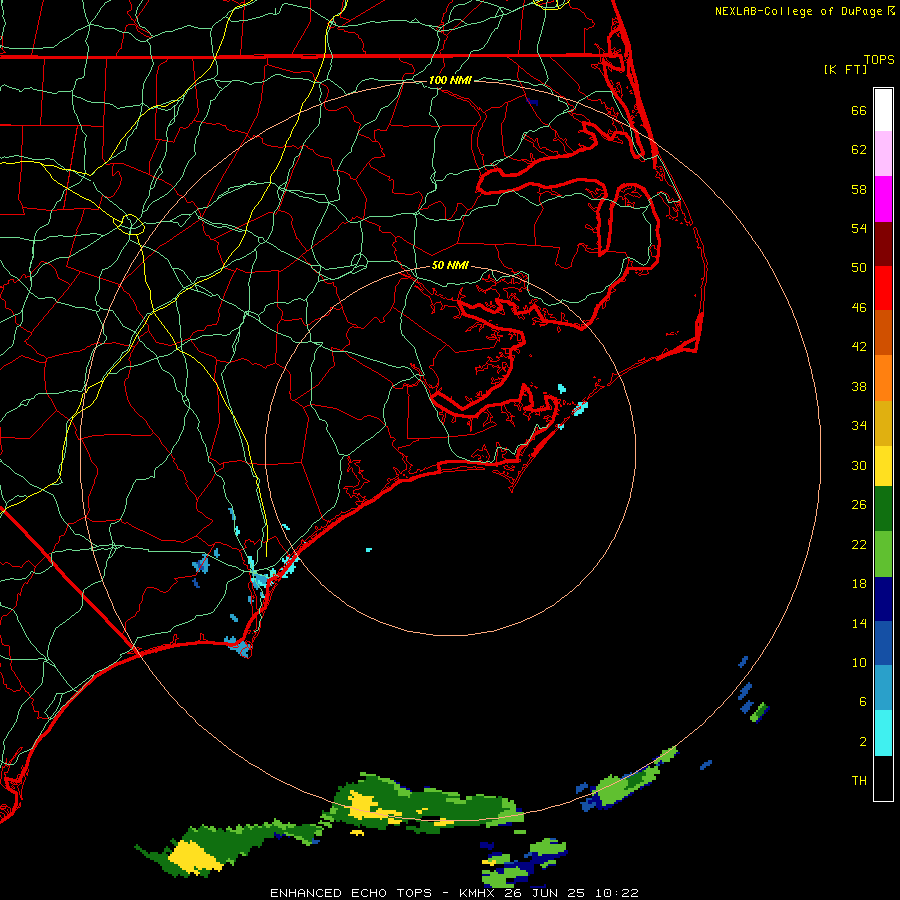
Task: Click the 6 legend value
Action: pyautogui.click(x=863, y=702)
